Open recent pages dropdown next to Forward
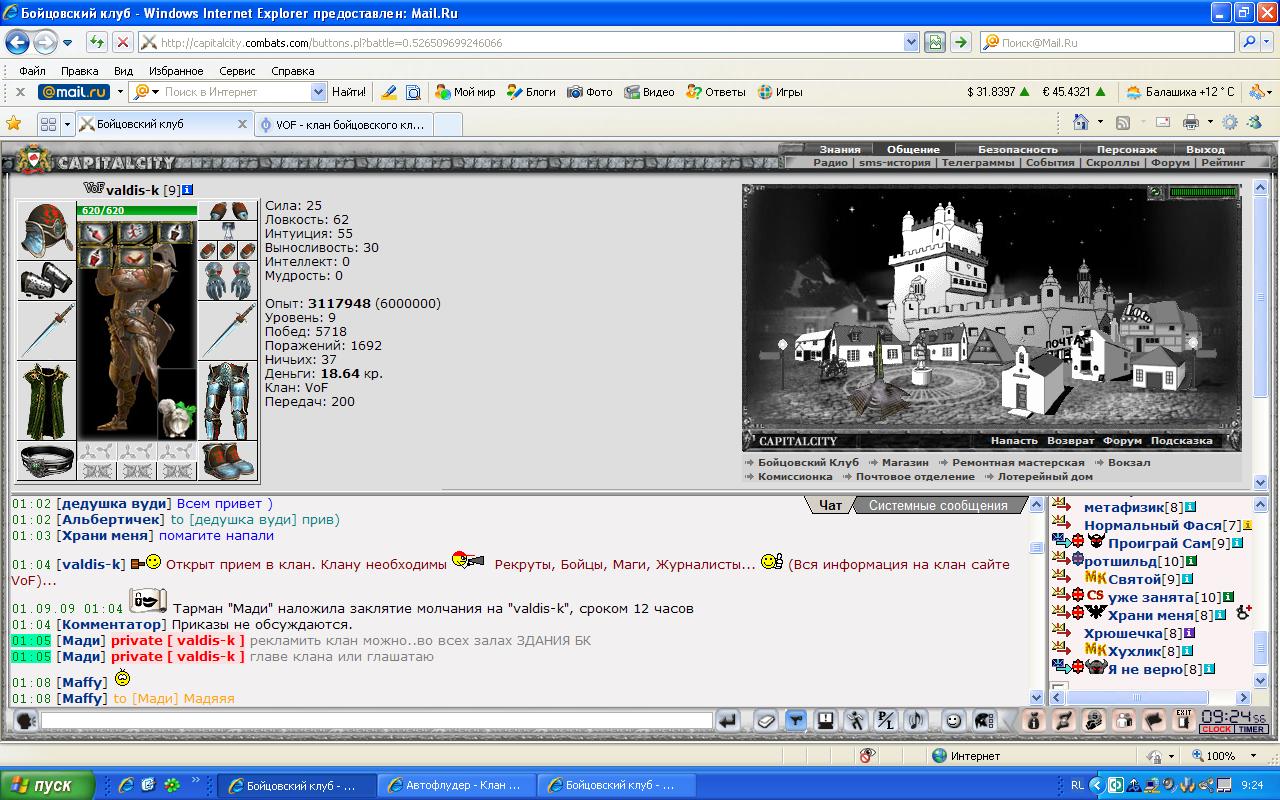Screen dimensions: 1280x800 (68, 43)
